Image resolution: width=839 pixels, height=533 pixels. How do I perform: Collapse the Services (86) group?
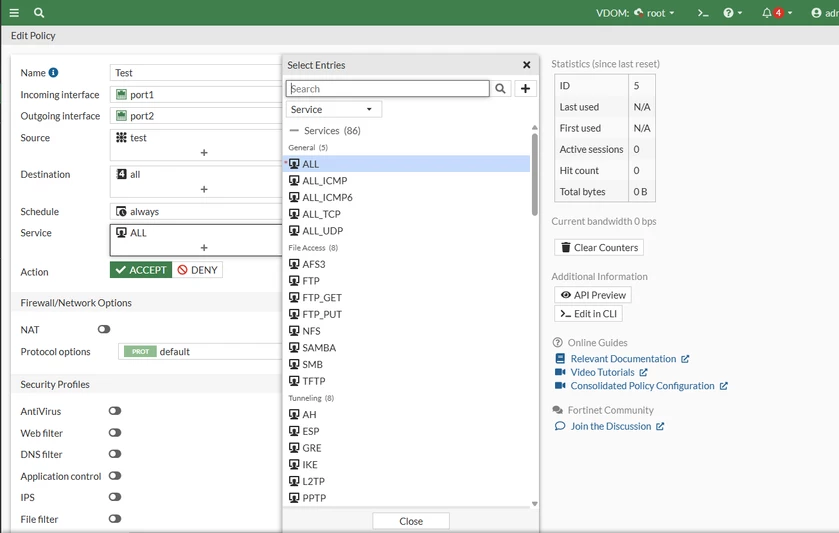click(294, 131)
